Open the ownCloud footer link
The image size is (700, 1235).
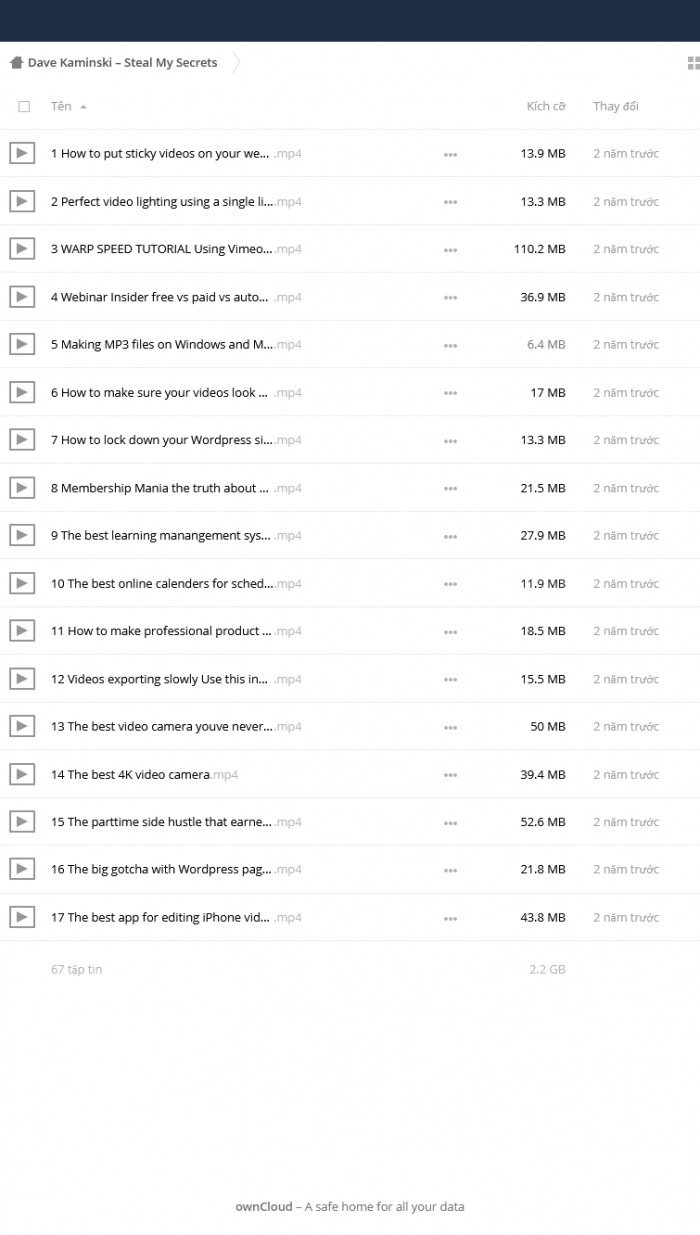click(264, 1206)
